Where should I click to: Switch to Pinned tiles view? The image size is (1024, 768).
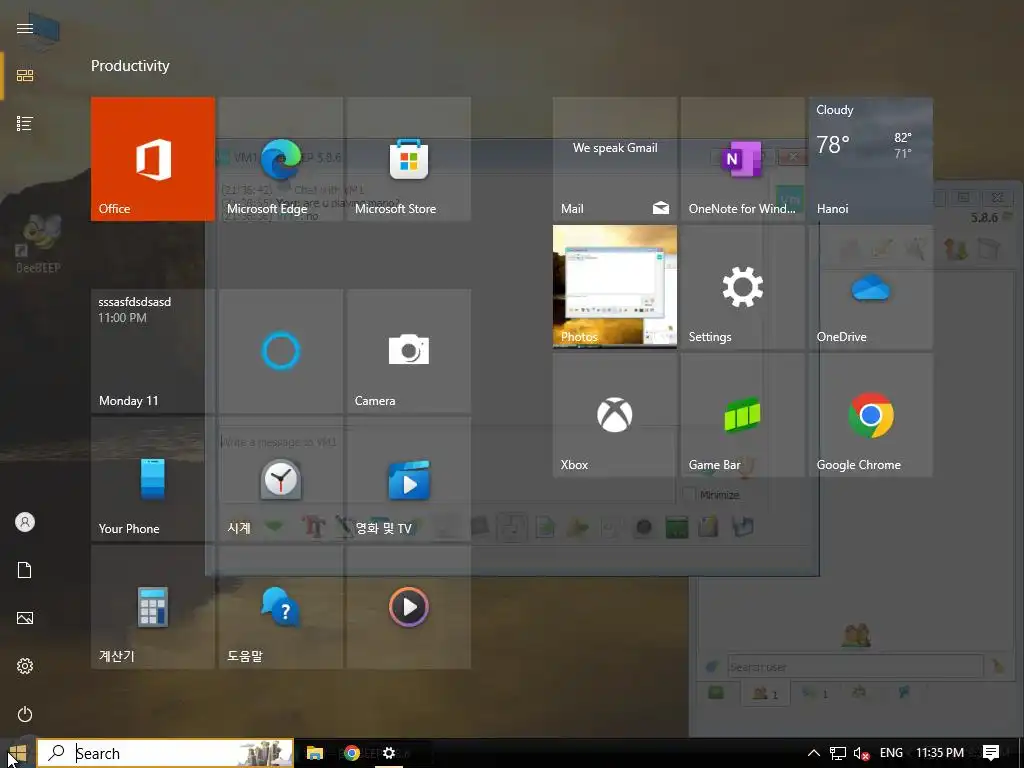click(x=25, y=76)
